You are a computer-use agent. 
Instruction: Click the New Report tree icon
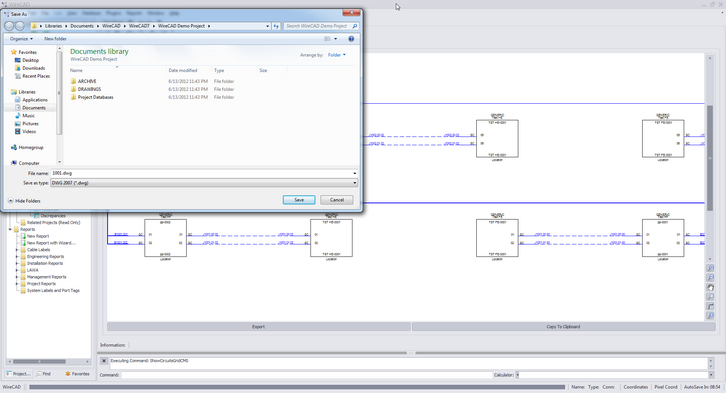[x=23, y=236]
